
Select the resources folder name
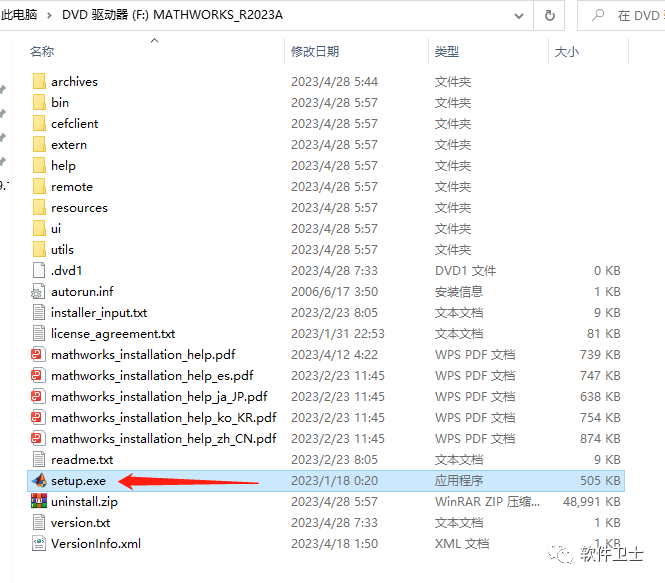pos(79,208)
